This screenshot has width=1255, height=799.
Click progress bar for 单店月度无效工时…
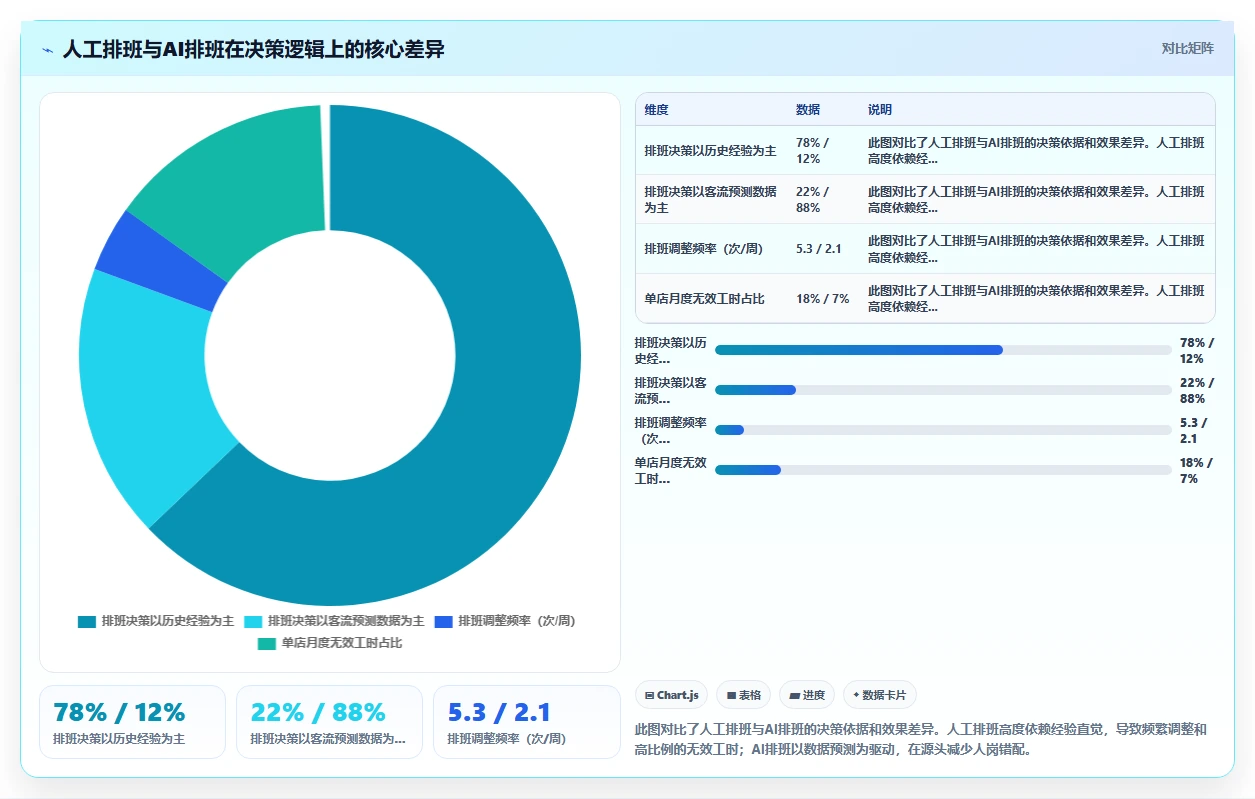click(x=943, y=470)
